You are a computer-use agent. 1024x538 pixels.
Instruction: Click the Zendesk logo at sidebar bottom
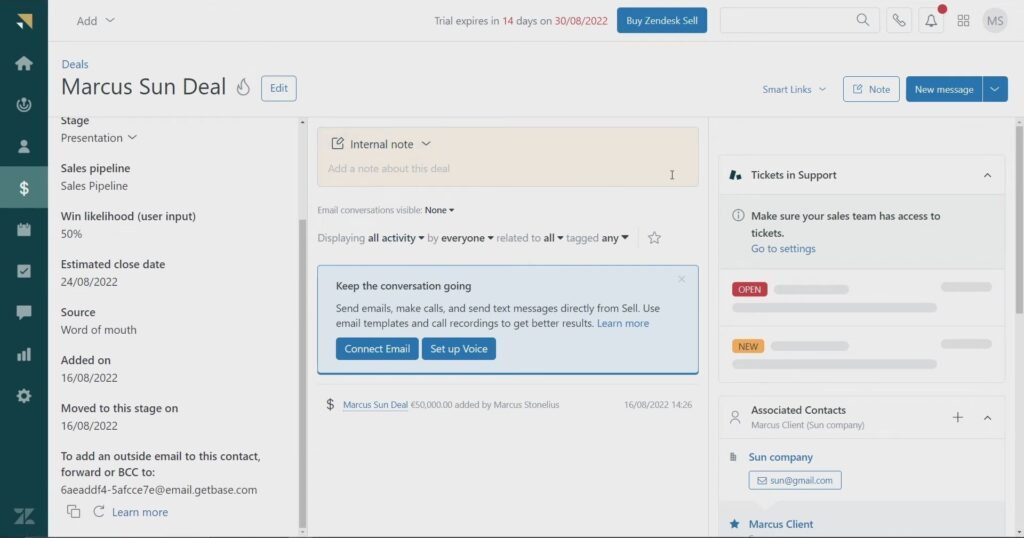(x=24, y=516)
